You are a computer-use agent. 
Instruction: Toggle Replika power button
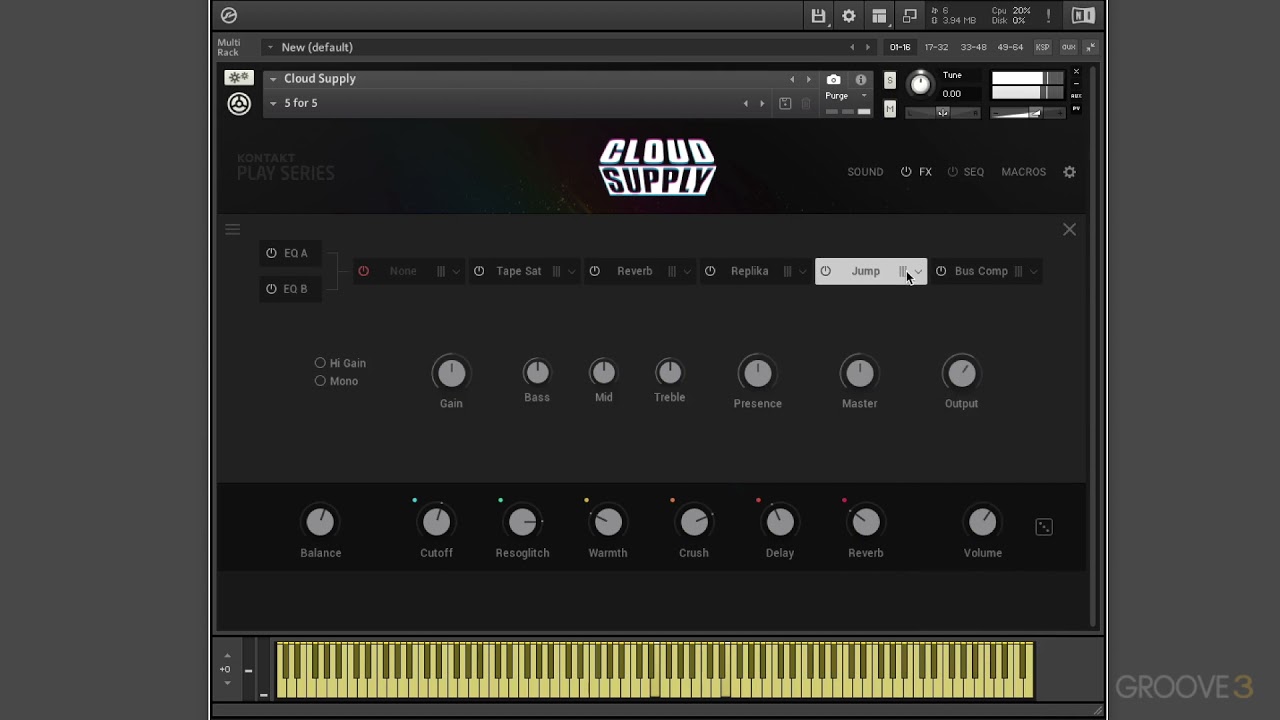tap(710, 271)
